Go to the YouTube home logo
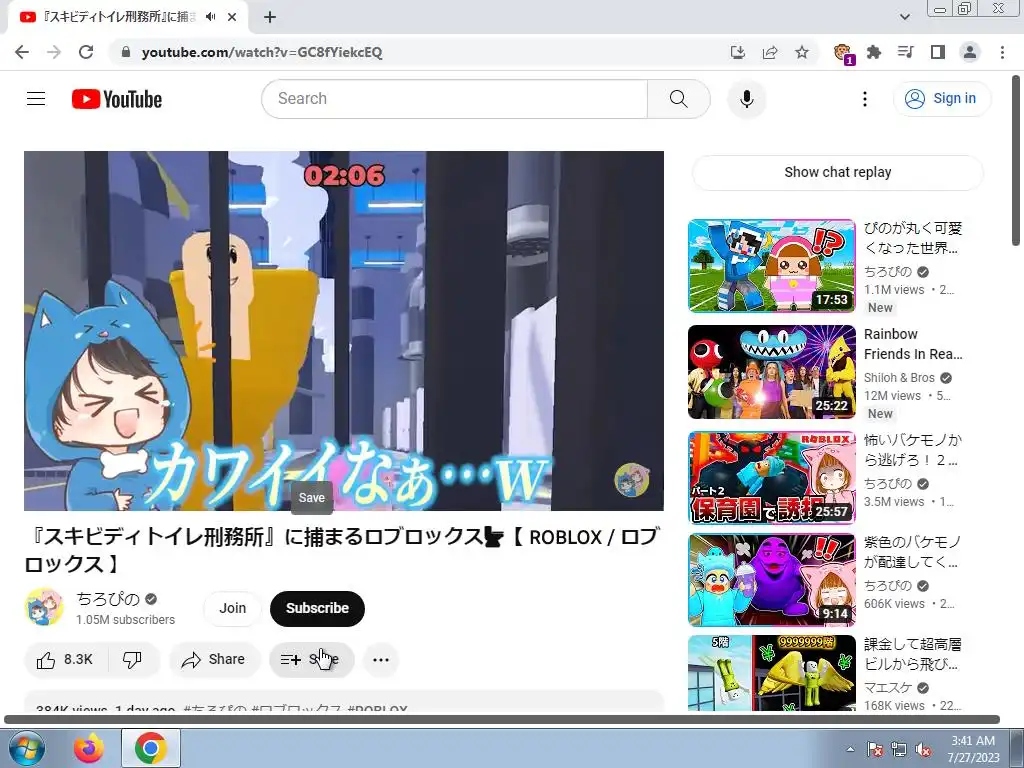This screenshot has height=768, width=1024. coord(117,99)
